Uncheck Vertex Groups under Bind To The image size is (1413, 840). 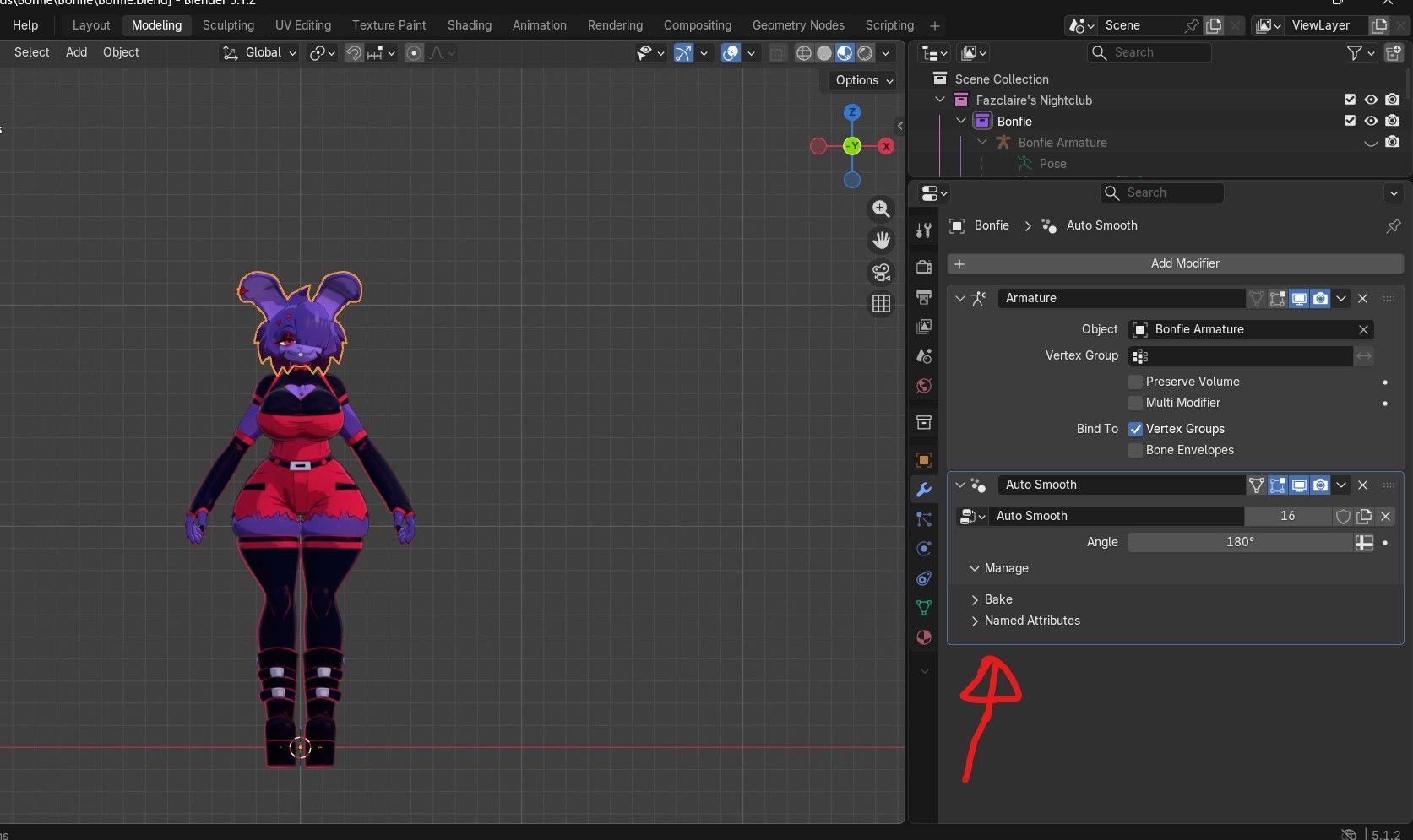click(1135, 429)
